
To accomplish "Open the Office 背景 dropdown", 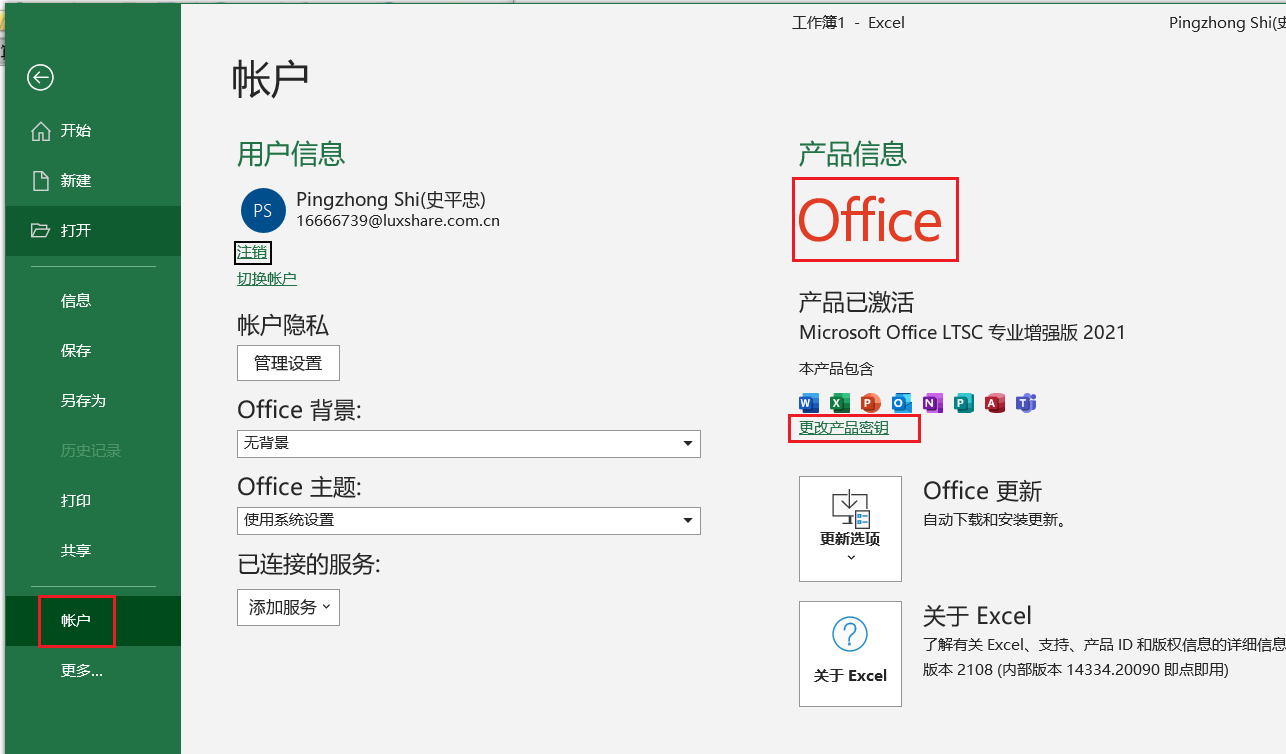I will 469,443.
